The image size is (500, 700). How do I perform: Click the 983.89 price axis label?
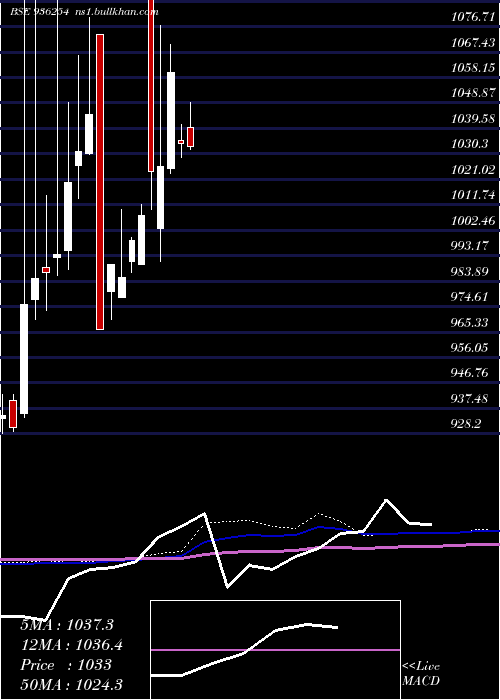(470, 271)
